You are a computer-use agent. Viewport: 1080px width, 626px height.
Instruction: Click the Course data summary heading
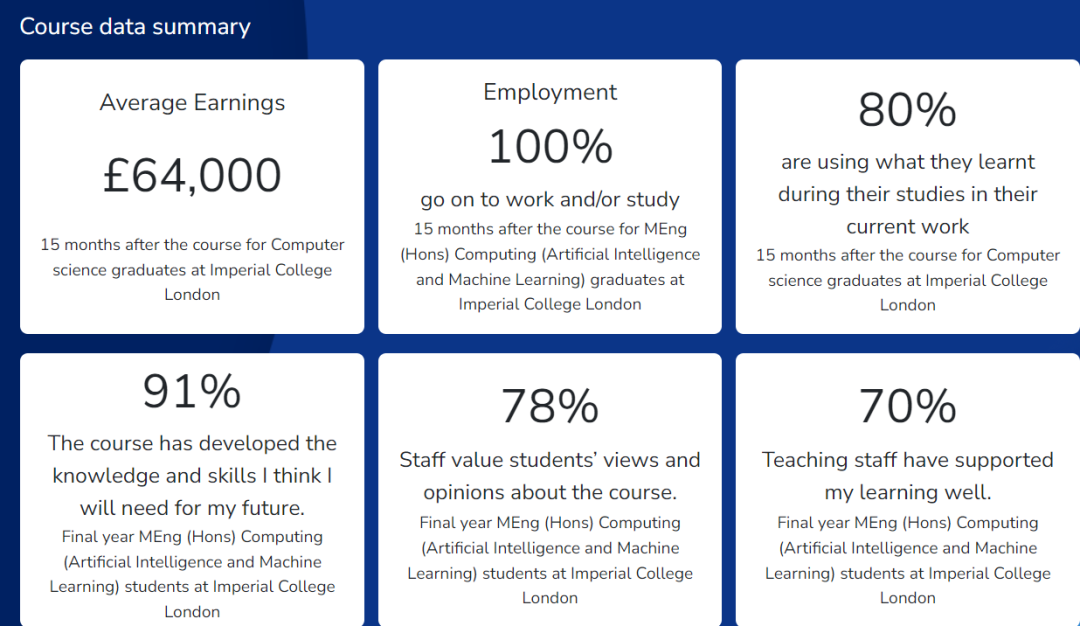[x=135, y=27]
